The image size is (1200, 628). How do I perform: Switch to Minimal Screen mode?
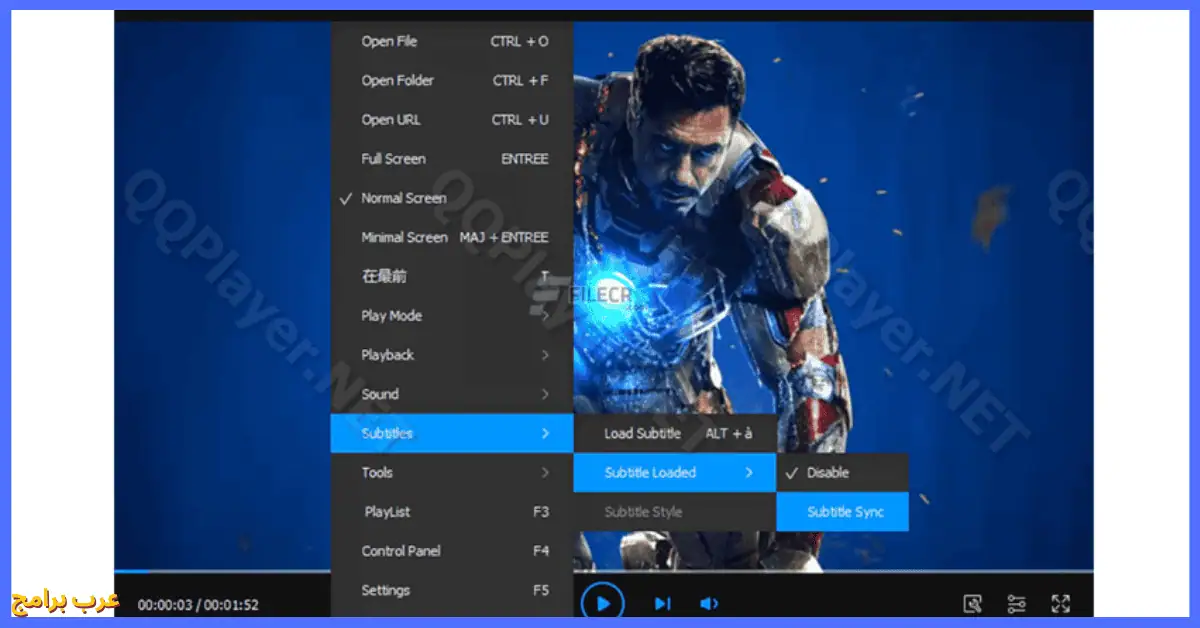point(452,237)
